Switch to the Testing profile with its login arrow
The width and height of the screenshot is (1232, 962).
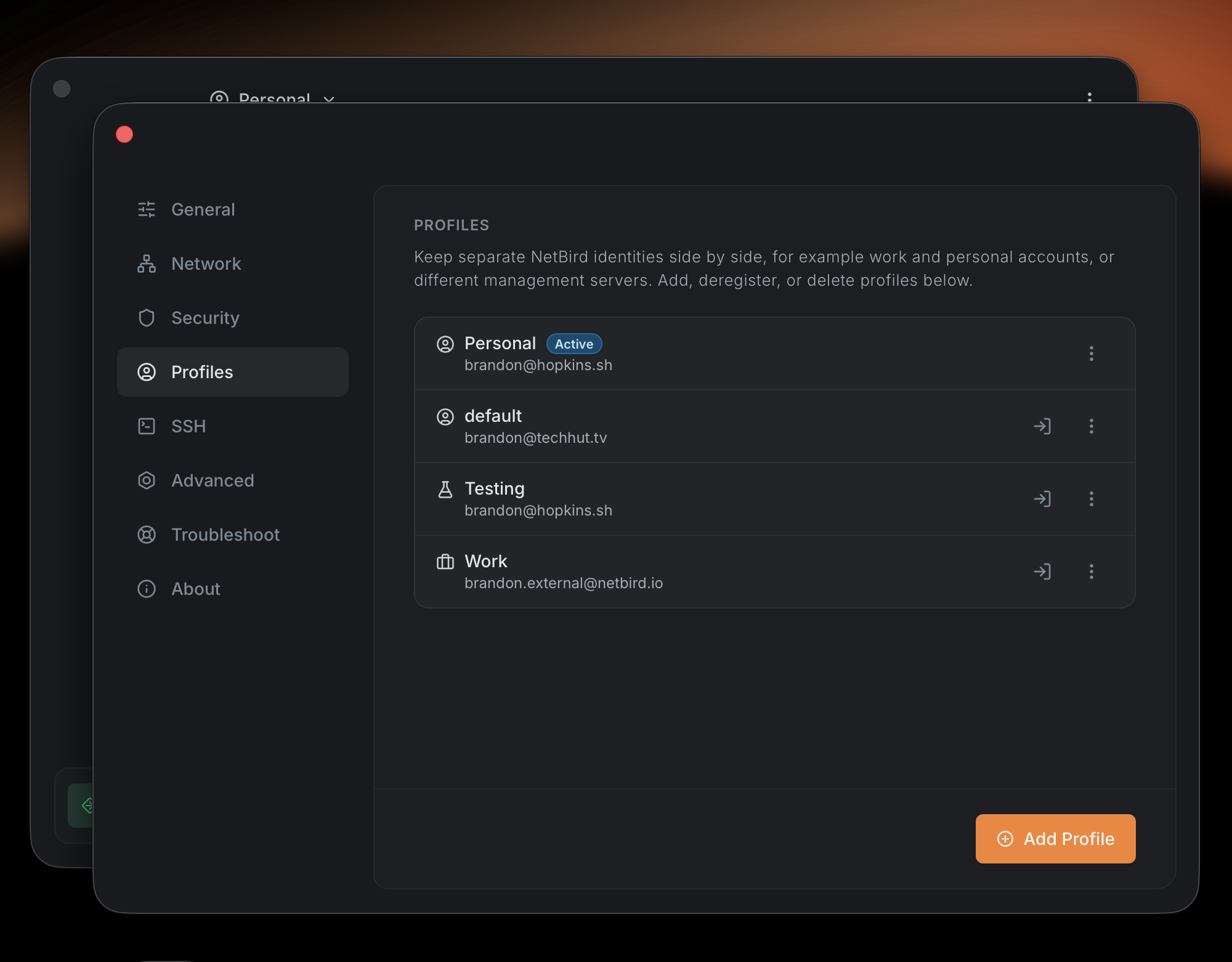pos(1042,499)
